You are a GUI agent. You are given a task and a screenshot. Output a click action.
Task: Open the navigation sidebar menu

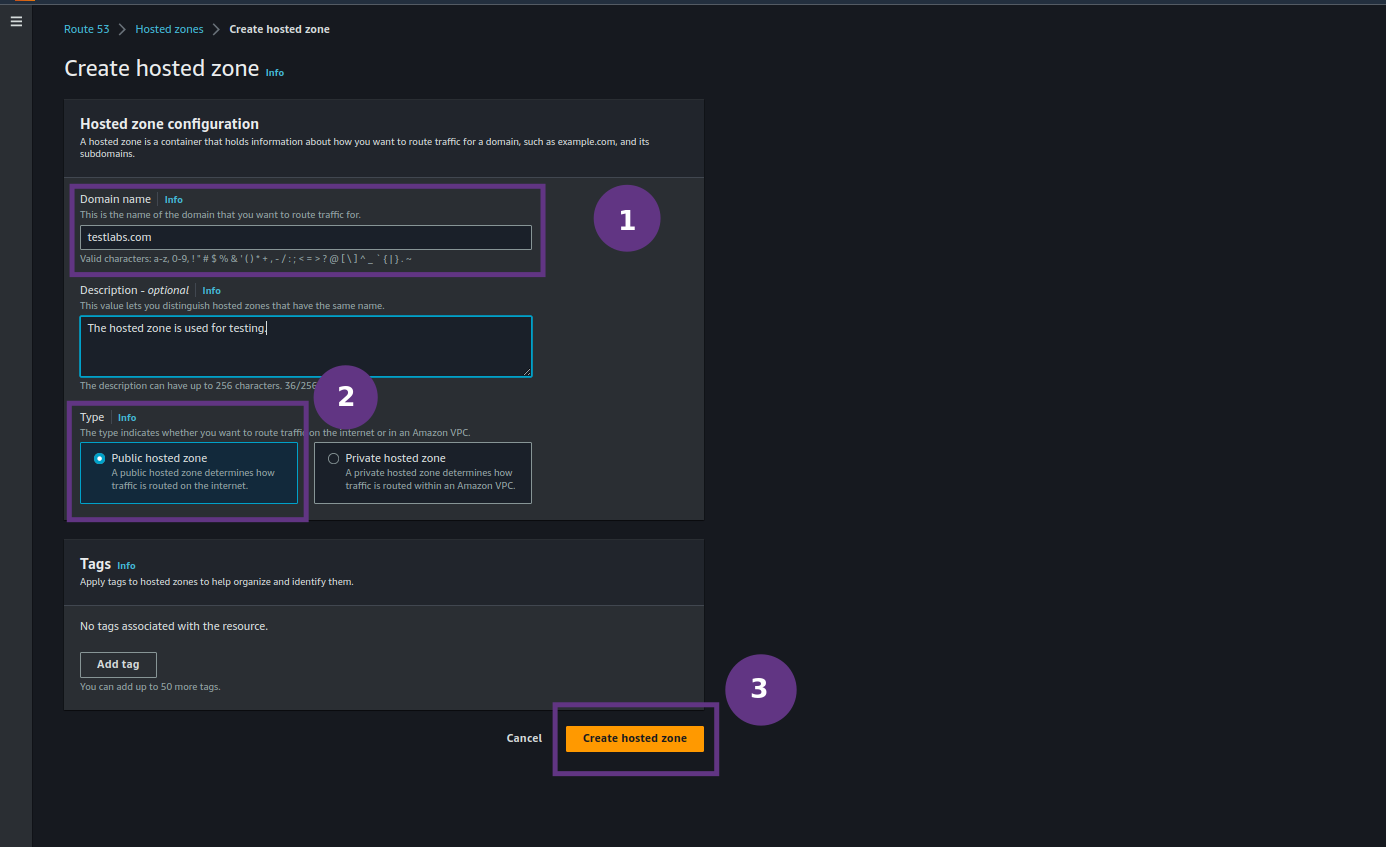15,21
